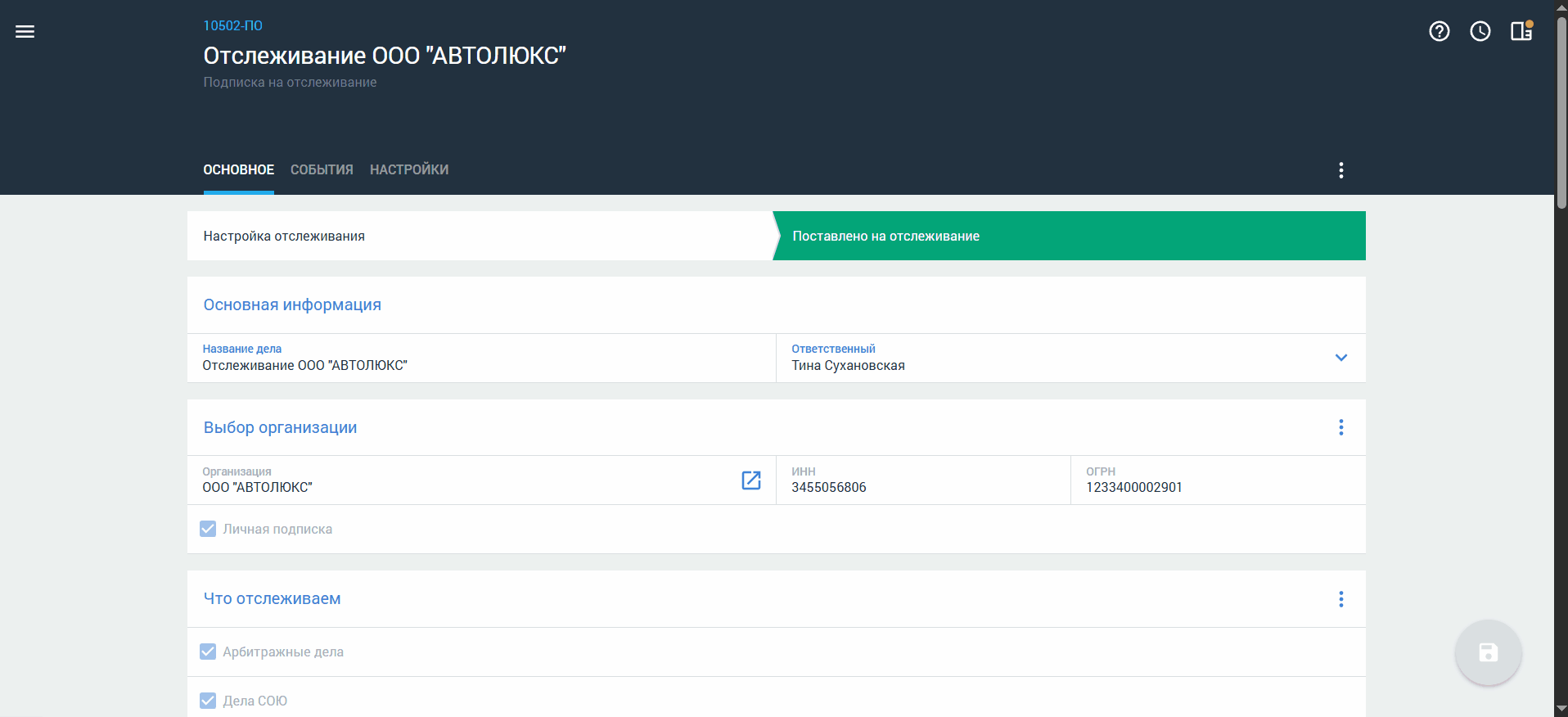Select the Настройка отслеживания stage
The image size is (1568, 717).
[480, 236]
